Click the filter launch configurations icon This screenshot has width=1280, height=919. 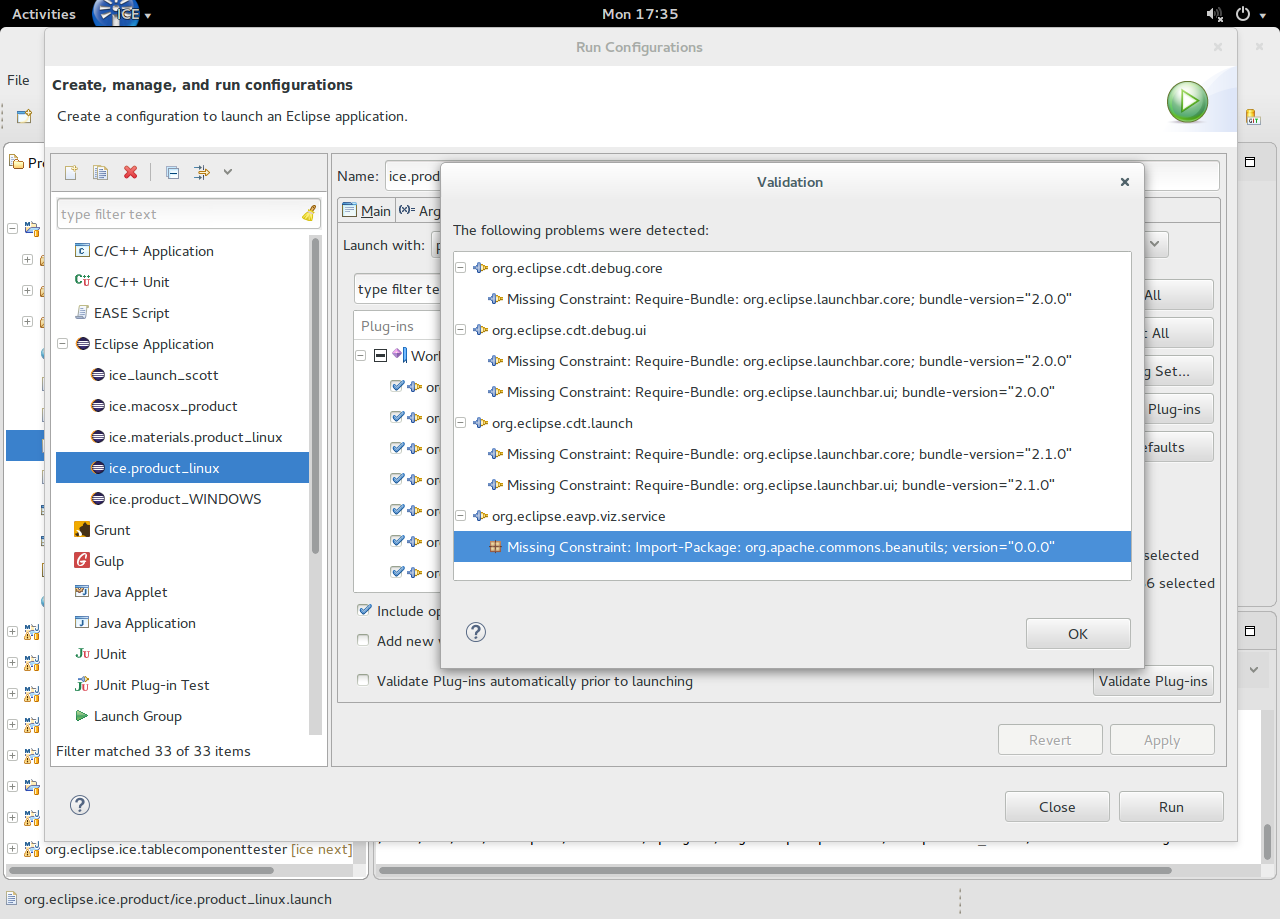pyautogui.click(x=201, y=172)
